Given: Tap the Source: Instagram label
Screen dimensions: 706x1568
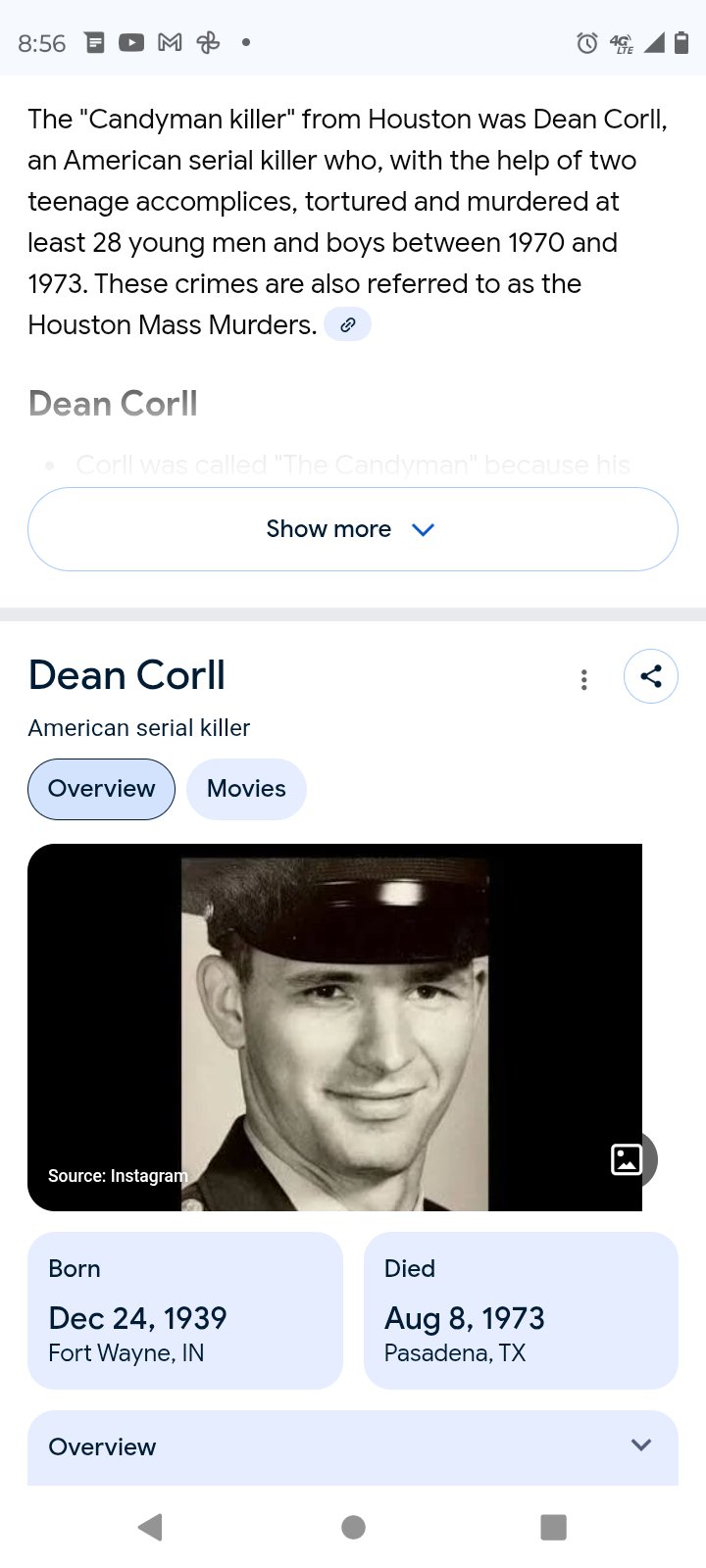Looking at the screenshot, I should [118, 1175].
